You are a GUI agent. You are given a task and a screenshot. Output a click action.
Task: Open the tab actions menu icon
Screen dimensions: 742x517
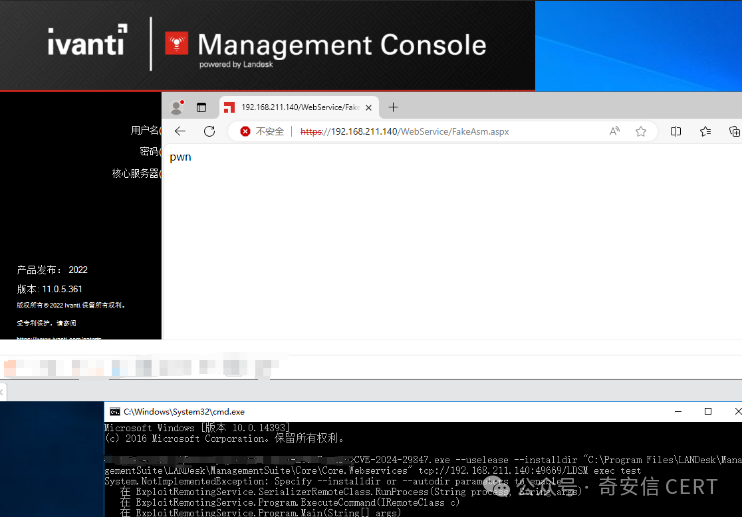click(x=202, y=107)
